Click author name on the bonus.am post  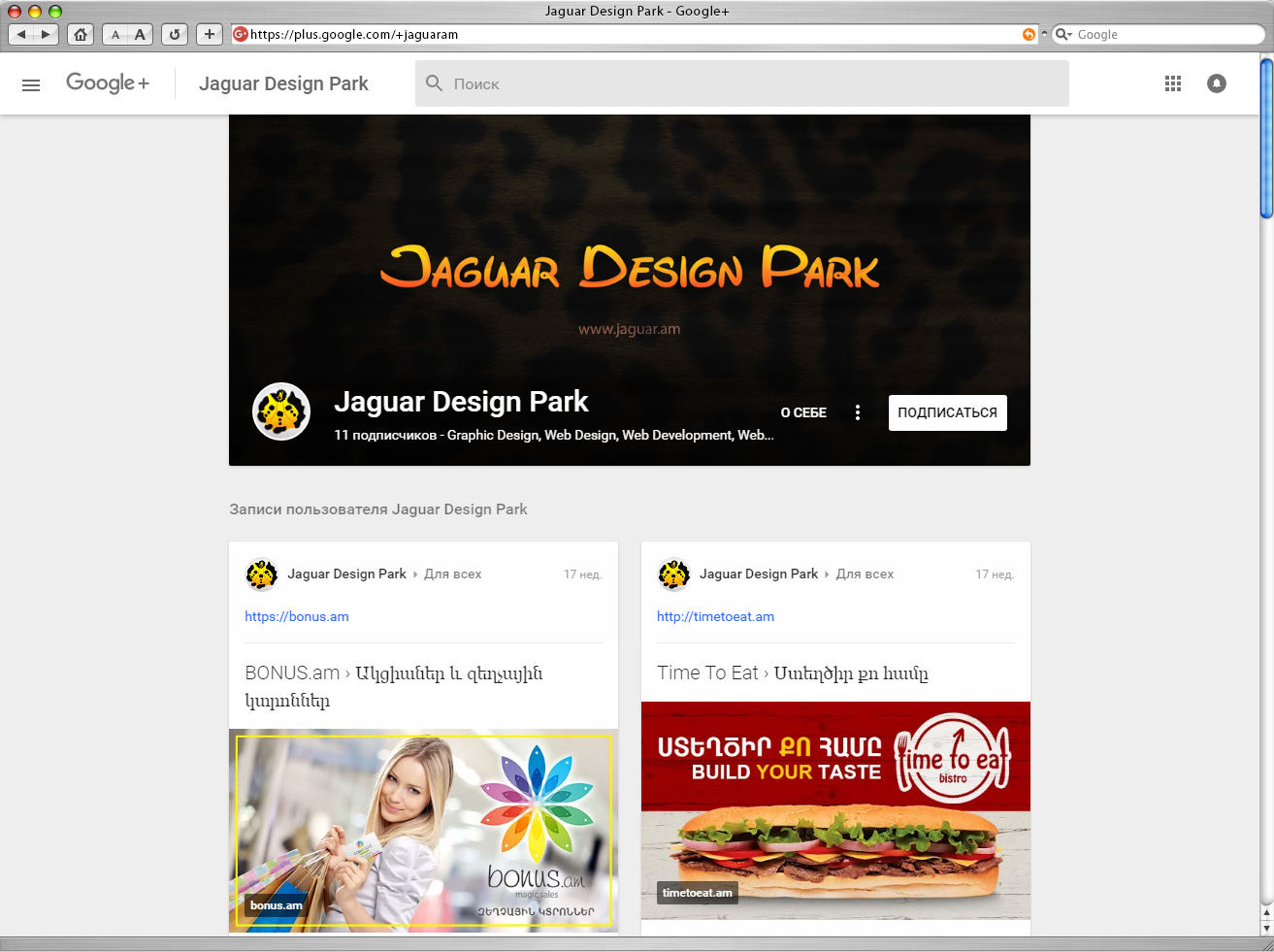click(x=346, y=574)
